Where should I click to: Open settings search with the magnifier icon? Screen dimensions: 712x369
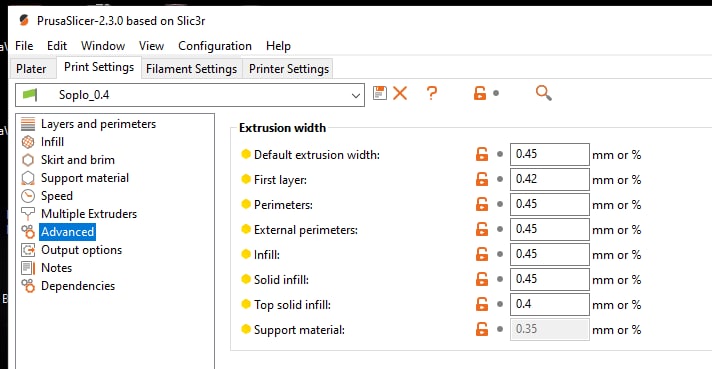[544, 93]
